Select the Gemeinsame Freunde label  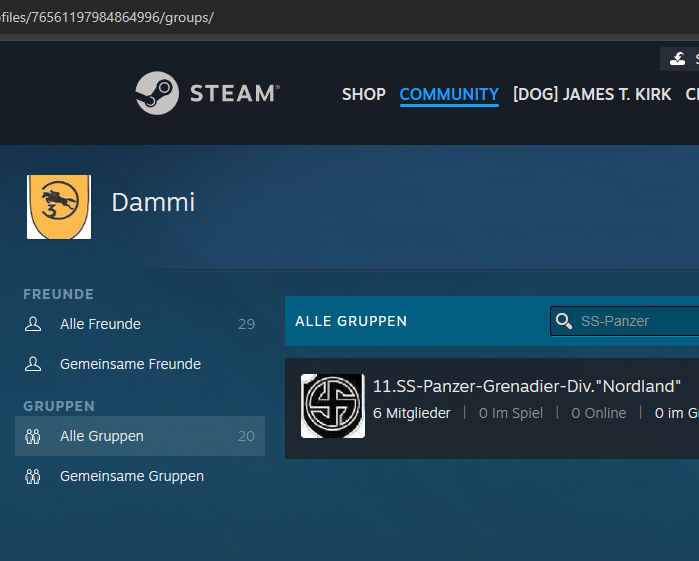click(x=130, y=364)
